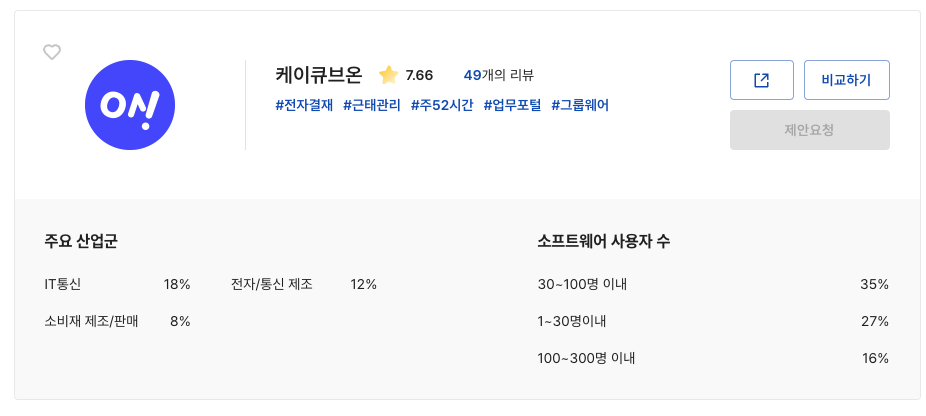Screen dimensions: 926x416
Task: Click the yellow star rating icon
Action: coord(388,75)
